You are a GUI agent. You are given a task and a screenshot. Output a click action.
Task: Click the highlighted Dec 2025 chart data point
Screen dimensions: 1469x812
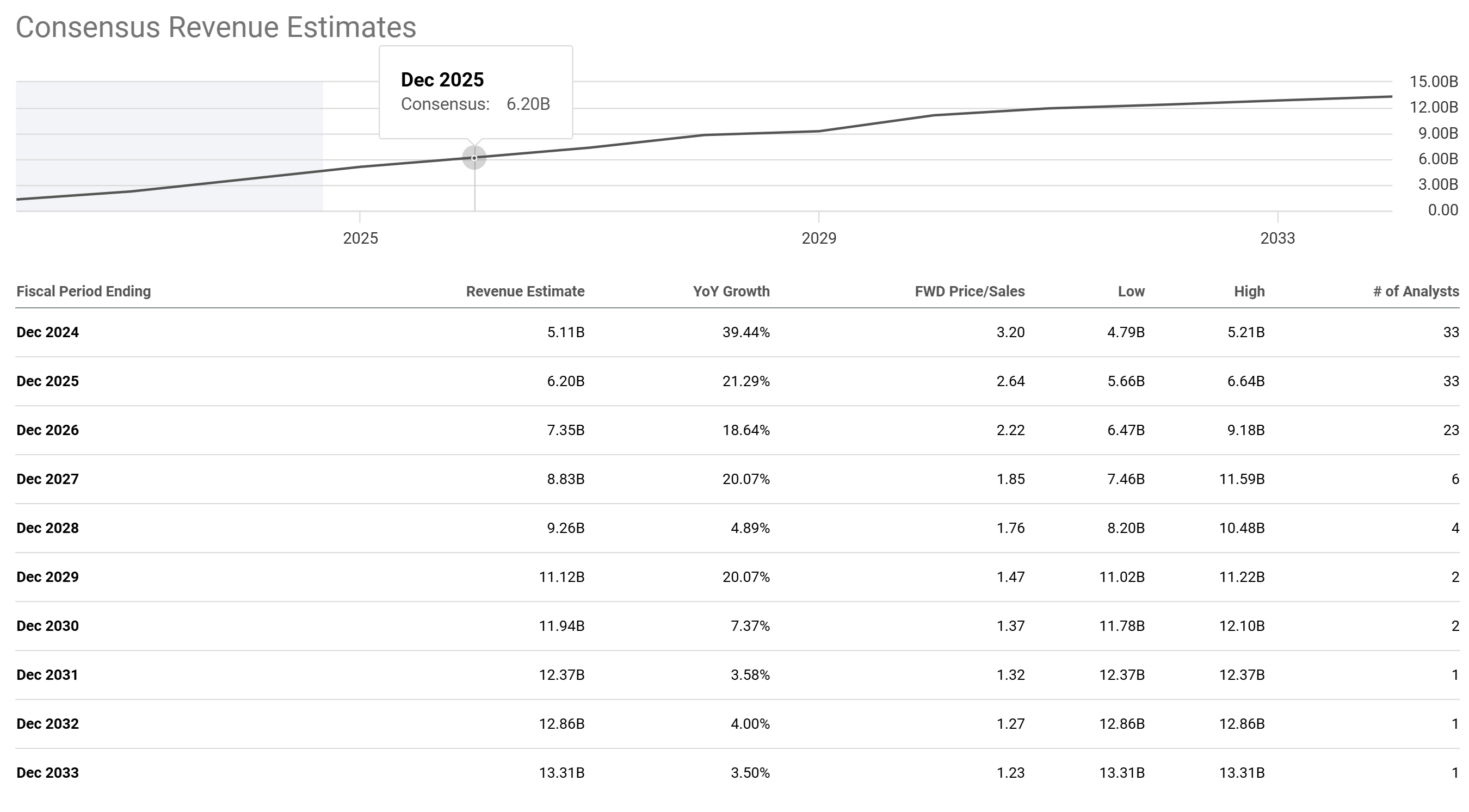point(474,158)
